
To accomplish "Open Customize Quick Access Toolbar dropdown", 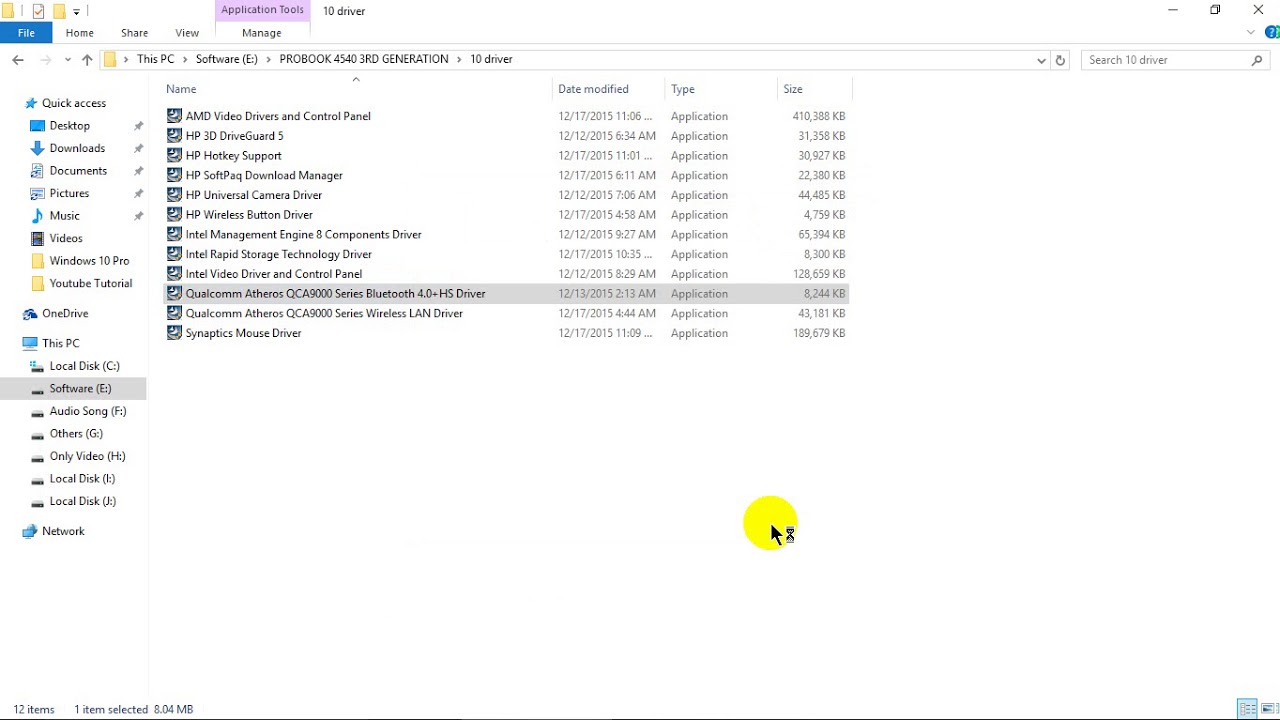I will coord(76,12).
